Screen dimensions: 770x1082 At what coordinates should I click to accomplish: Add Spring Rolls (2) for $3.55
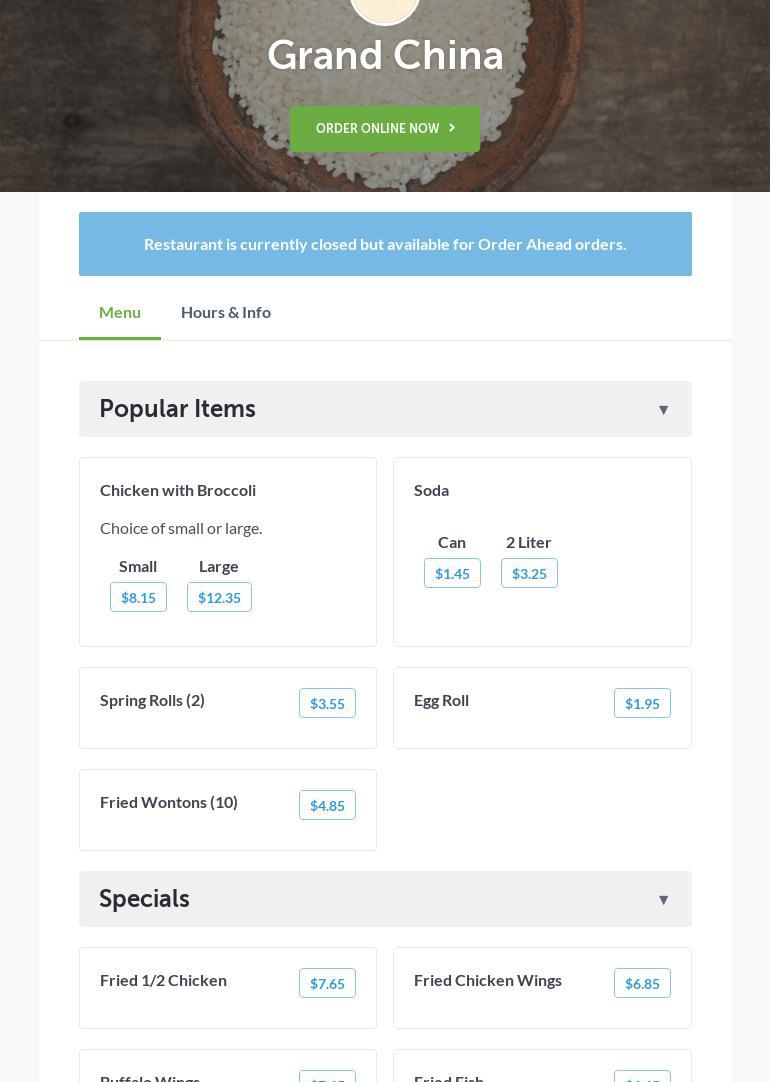tap(327, 703)
